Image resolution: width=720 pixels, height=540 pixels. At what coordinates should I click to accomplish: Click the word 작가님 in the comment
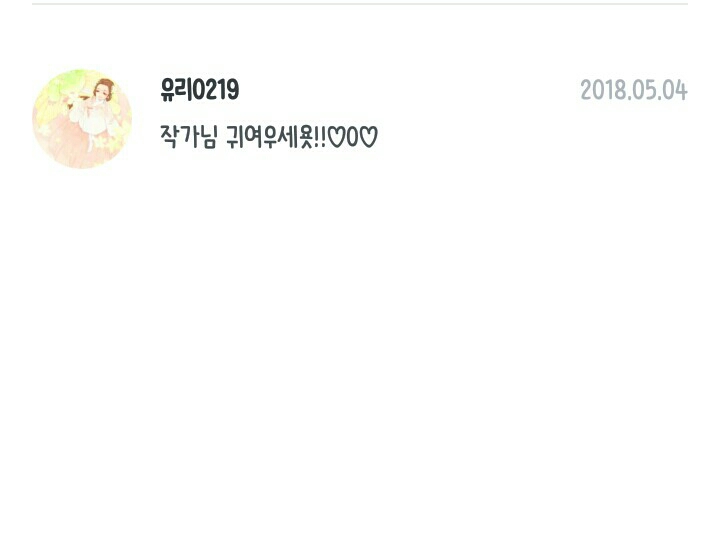tap(188, 137)
